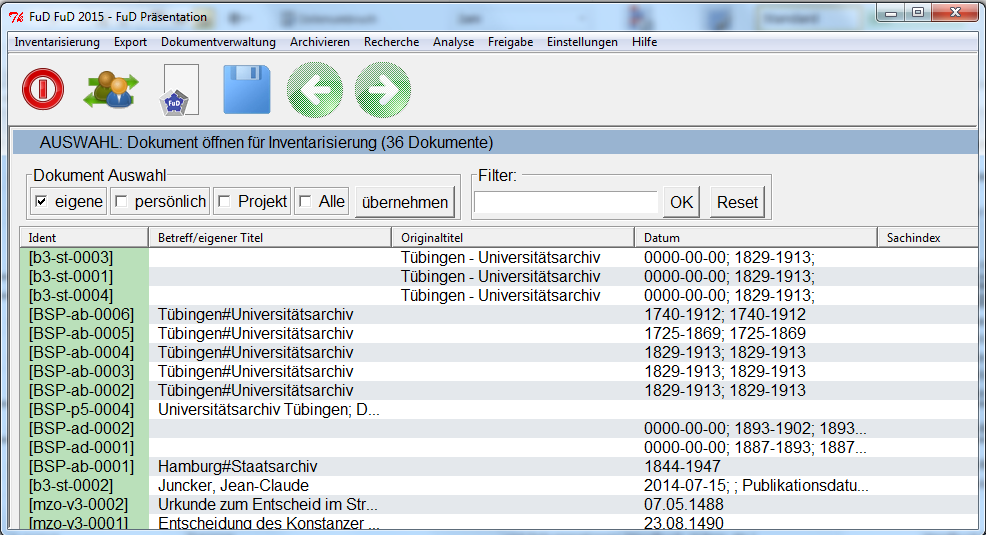Viewport: 986px width, 535px height.
Task: Open the Export menu
Action: tap(130, 42)
